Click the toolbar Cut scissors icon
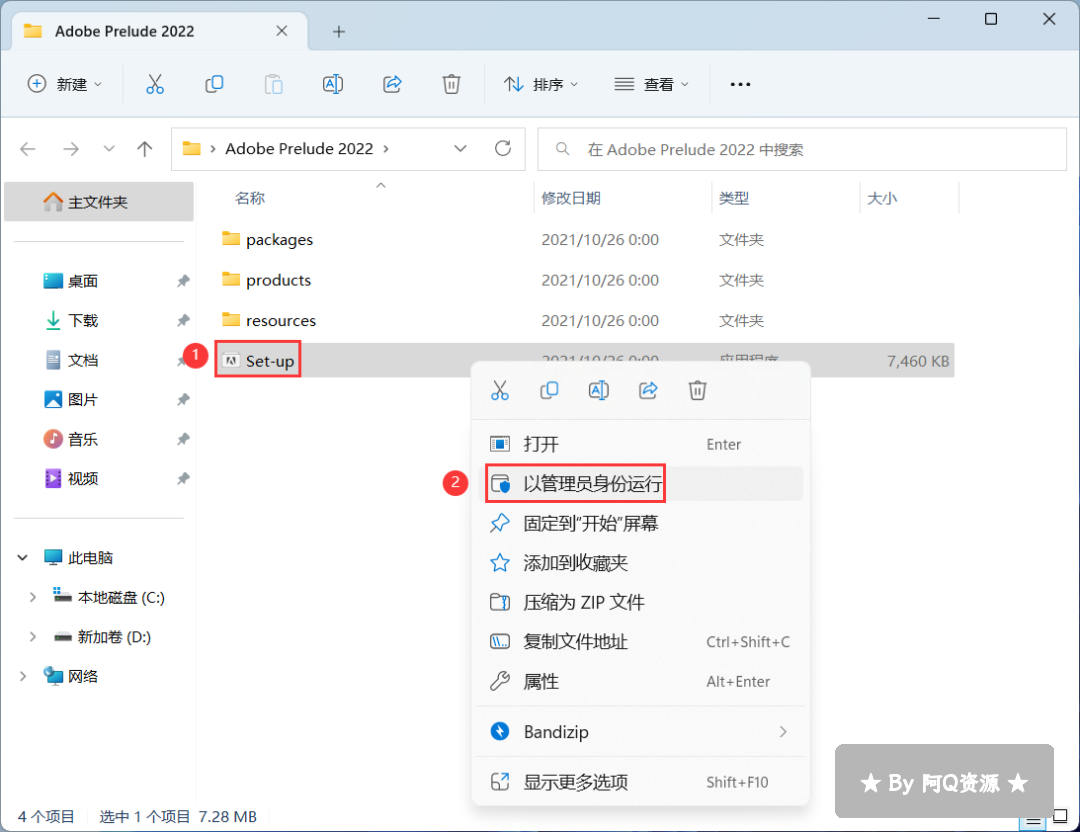Viewport: 1080px width, 832px height. coord(155,84)
